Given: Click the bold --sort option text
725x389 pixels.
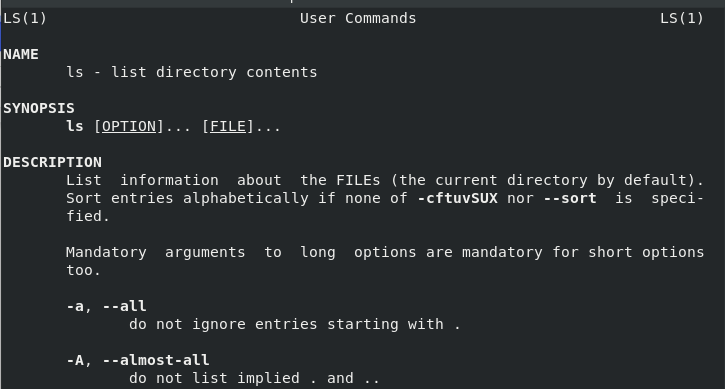Looking at the screenshot, I should (570, 198).
